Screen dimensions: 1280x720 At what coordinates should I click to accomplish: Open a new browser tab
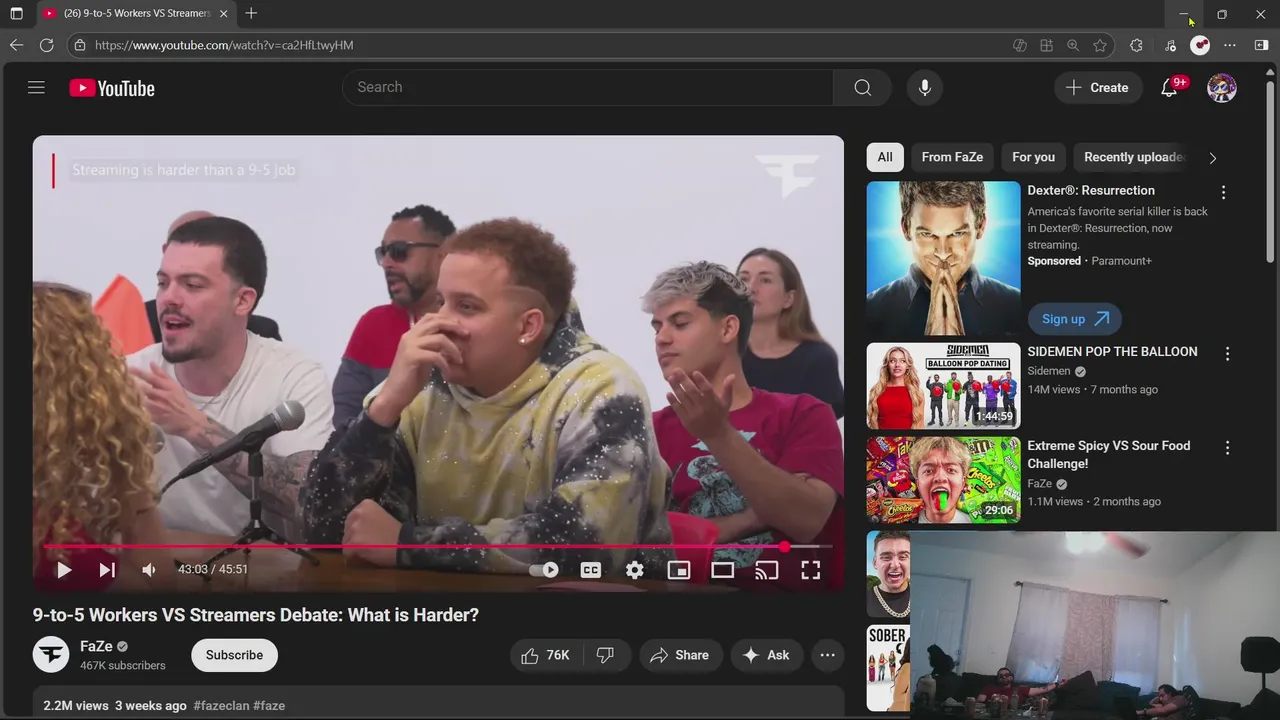click(x=251, y=14)
